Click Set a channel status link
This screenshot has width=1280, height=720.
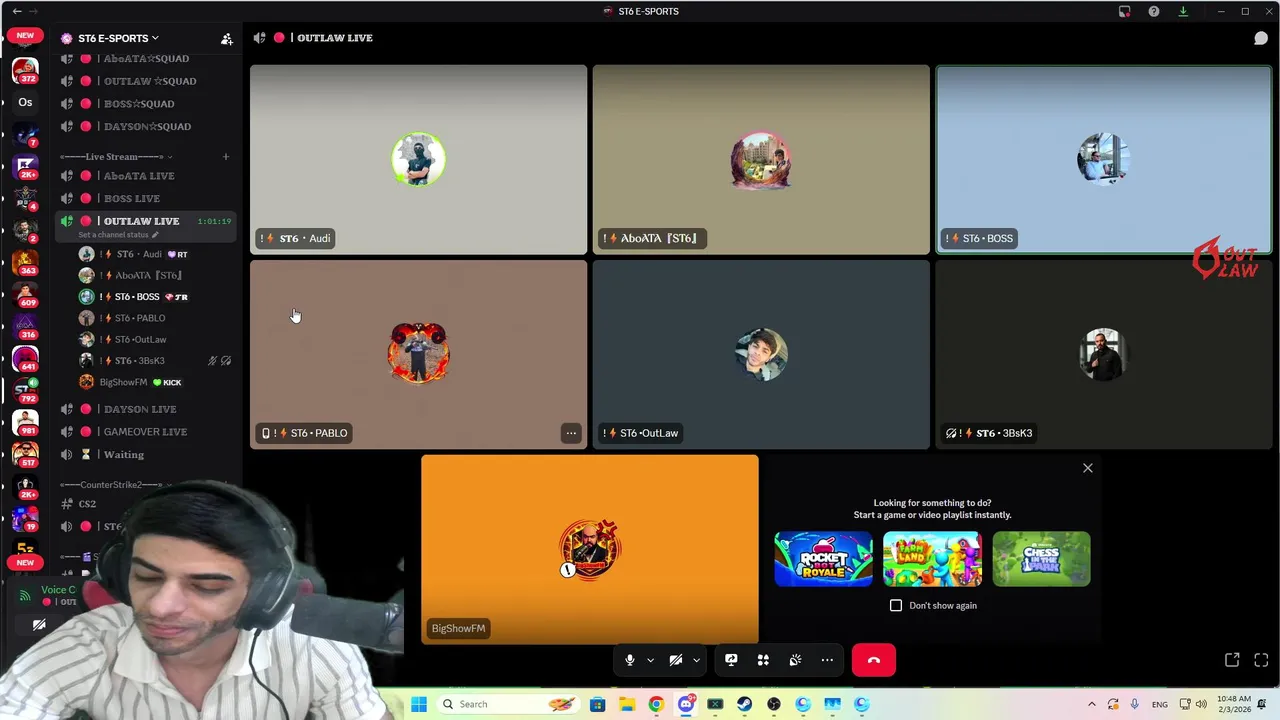point(118,235)
